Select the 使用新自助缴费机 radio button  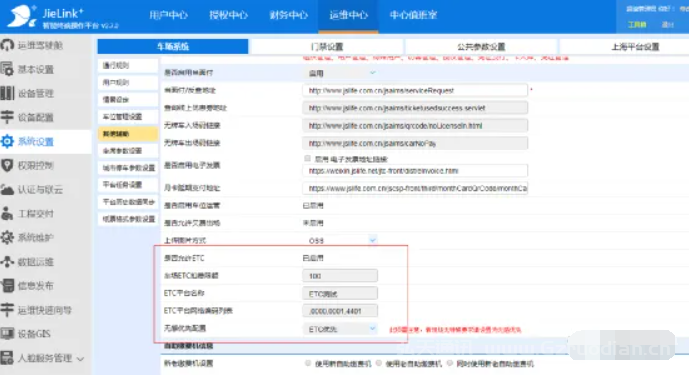pyautogui.click(x=308, y=363)
